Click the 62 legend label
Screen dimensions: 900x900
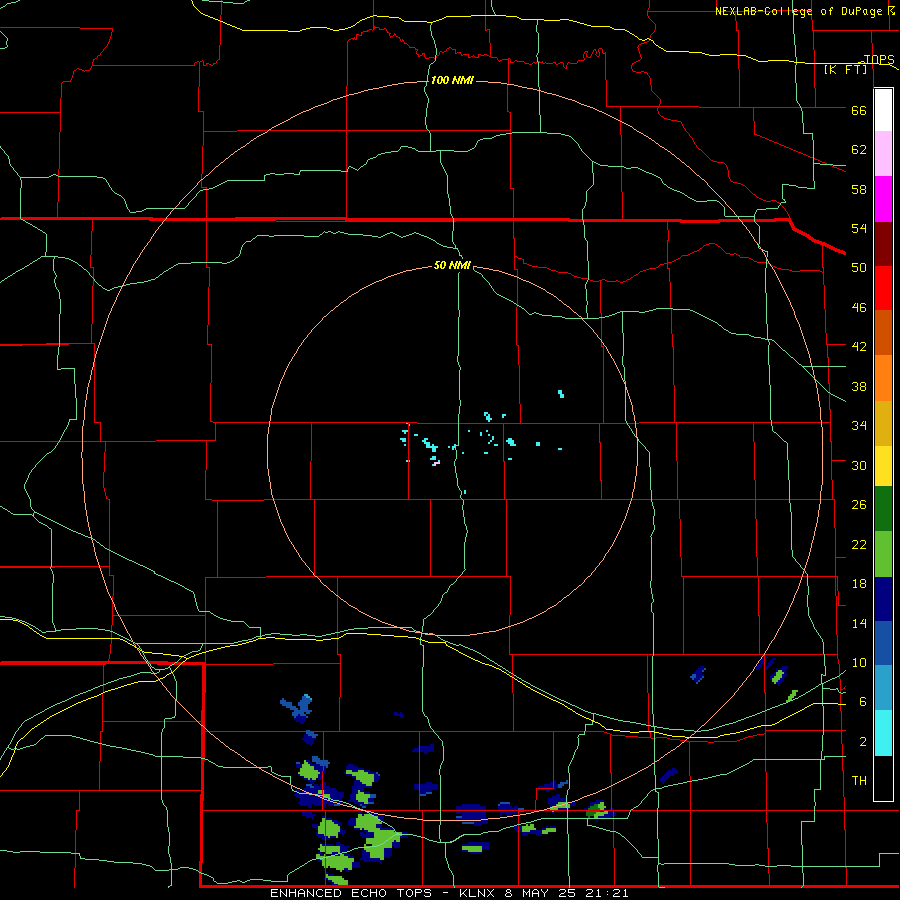[859, 150]
